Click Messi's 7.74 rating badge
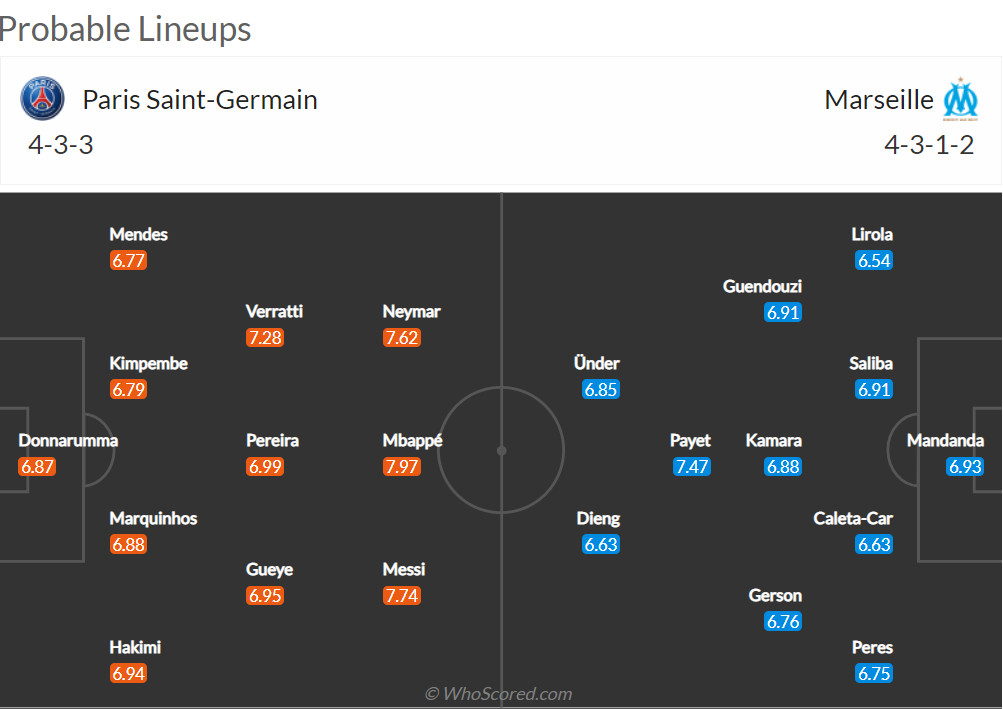Image resolution: width=1003 pixels, height=709 pixels. point(402,596)
